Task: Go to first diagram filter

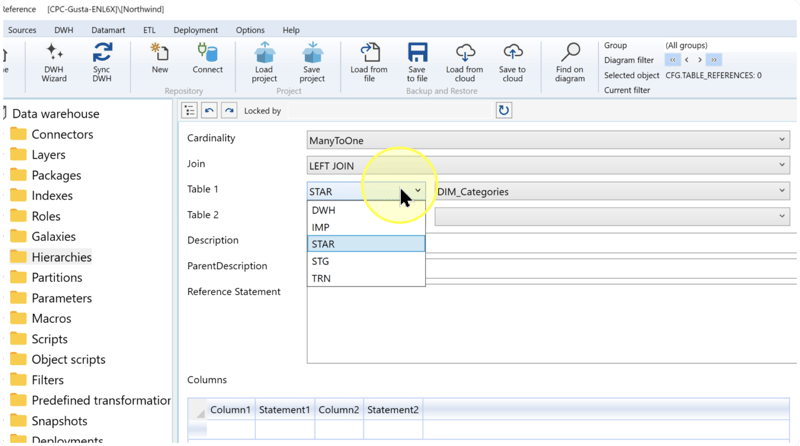Action: (672, 60)
